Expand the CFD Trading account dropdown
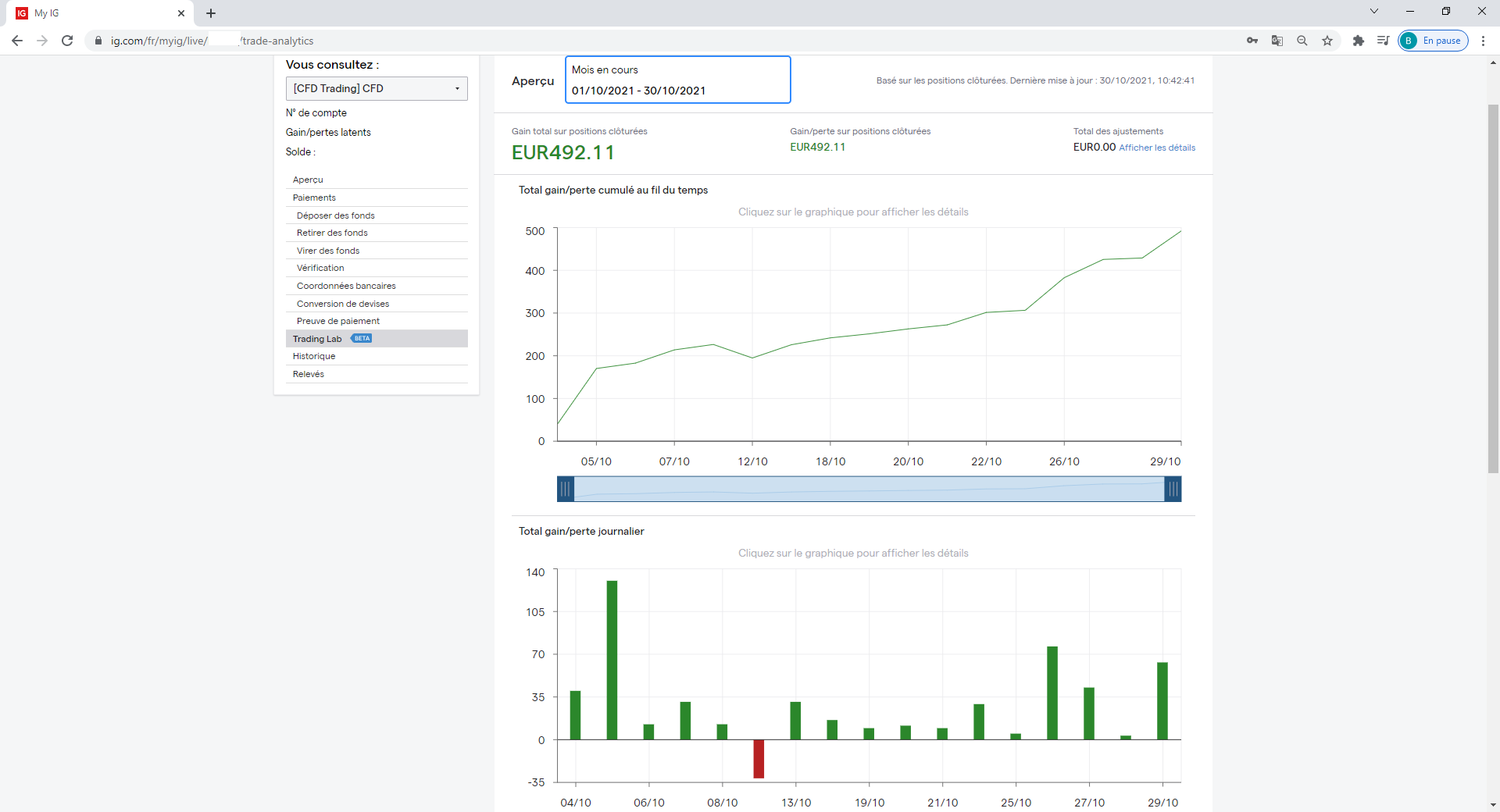 point(377,88)
